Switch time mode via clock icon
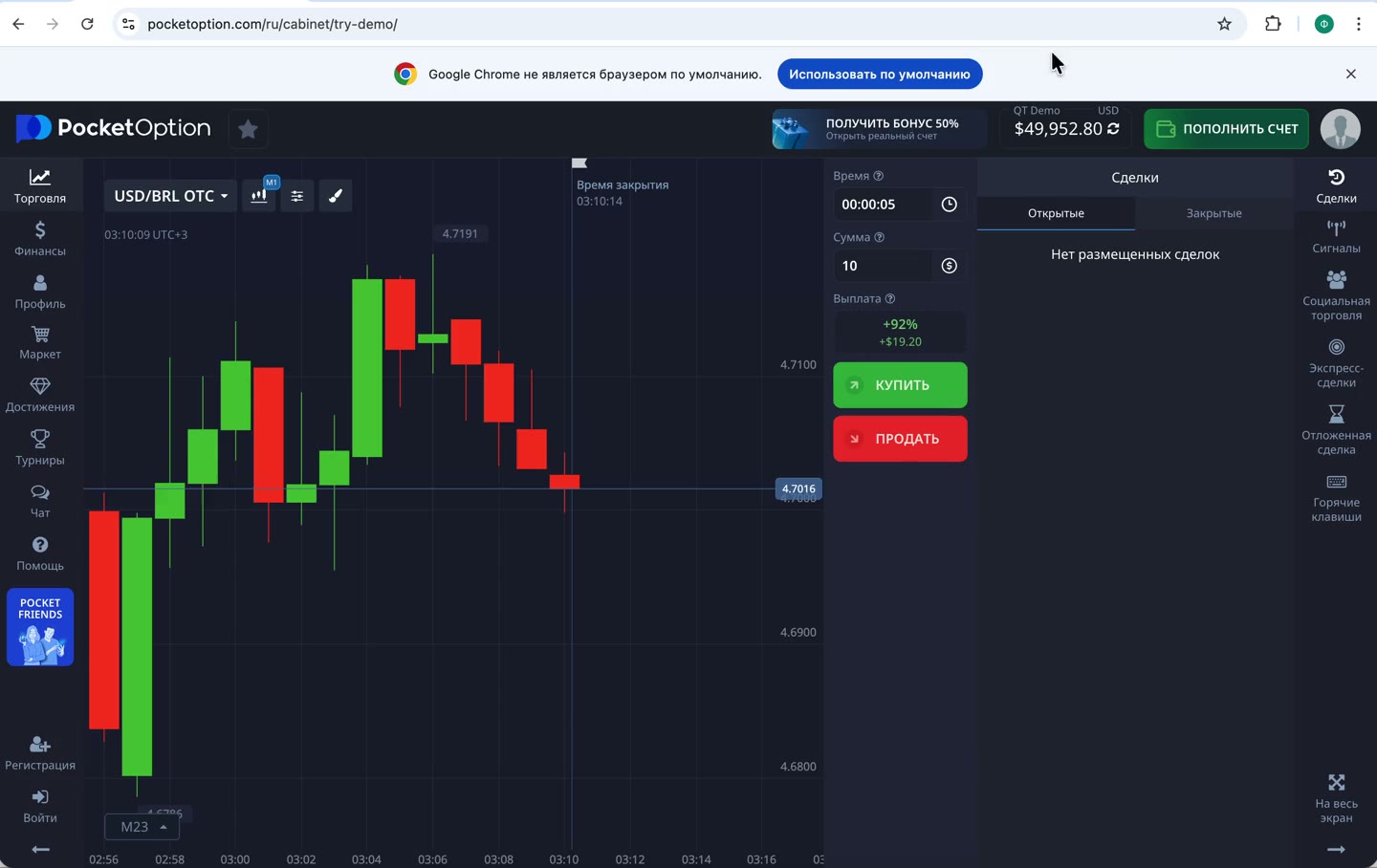 click(x=949, y=205)
